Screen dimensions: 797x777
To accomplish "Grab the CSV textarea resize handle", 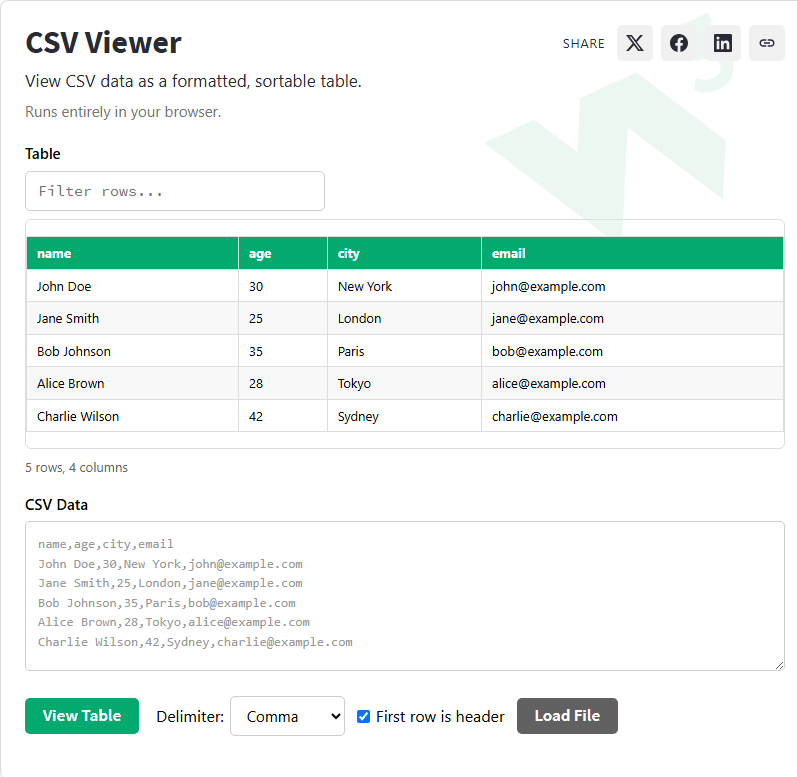I will (x=779, y=665).
